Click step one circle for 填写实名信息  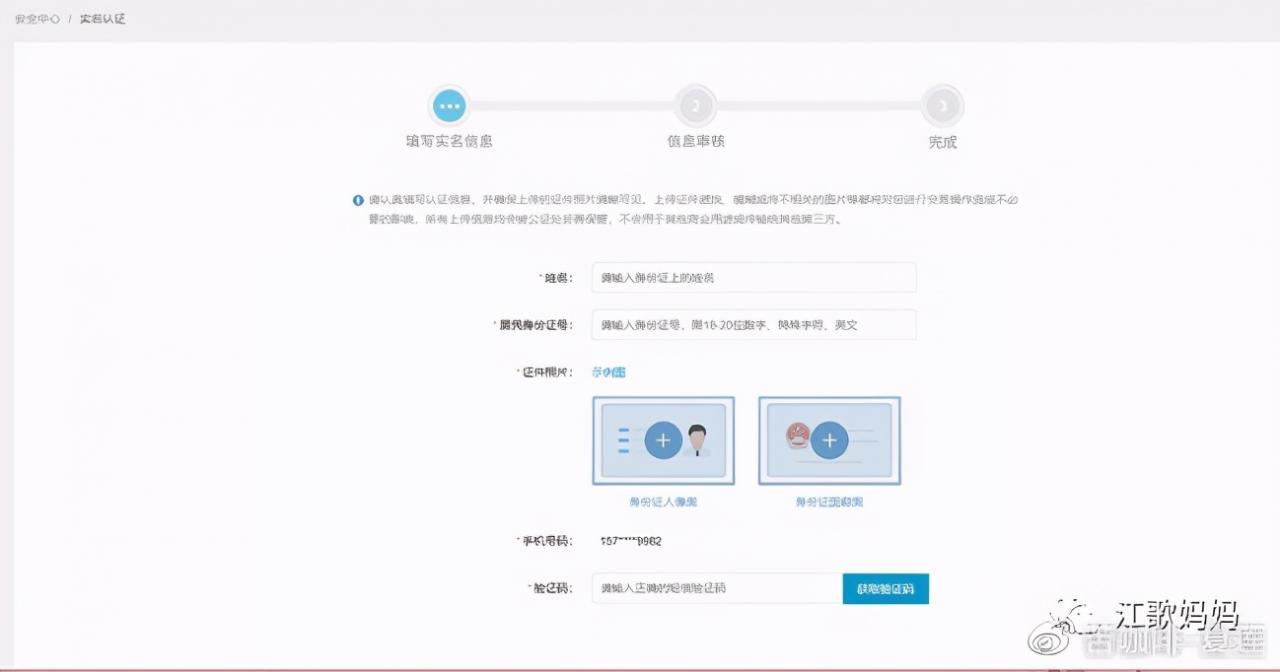pyautogui.click(x=448, y=105)
